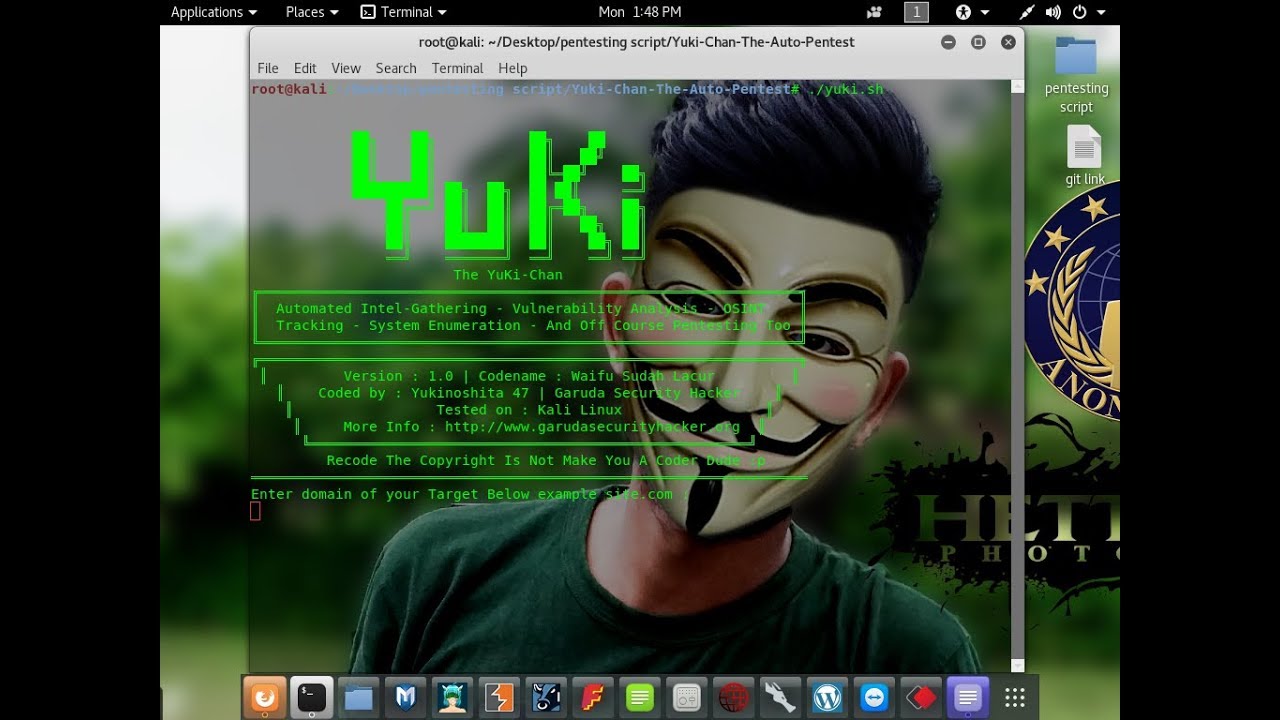Open the View menu in Terminal
This screenshot has height=720, width=1280.
pyautogui.click(x=346, y=68)
